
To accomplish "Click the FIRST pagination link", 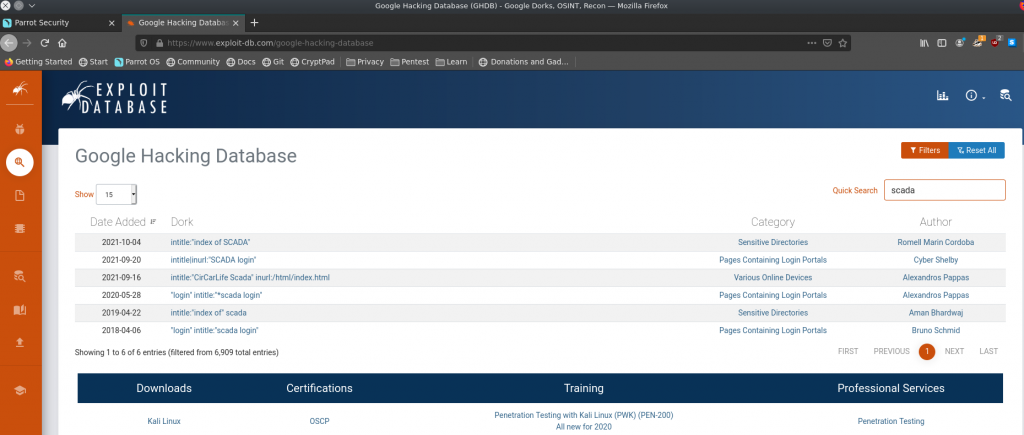I will 848,351.
